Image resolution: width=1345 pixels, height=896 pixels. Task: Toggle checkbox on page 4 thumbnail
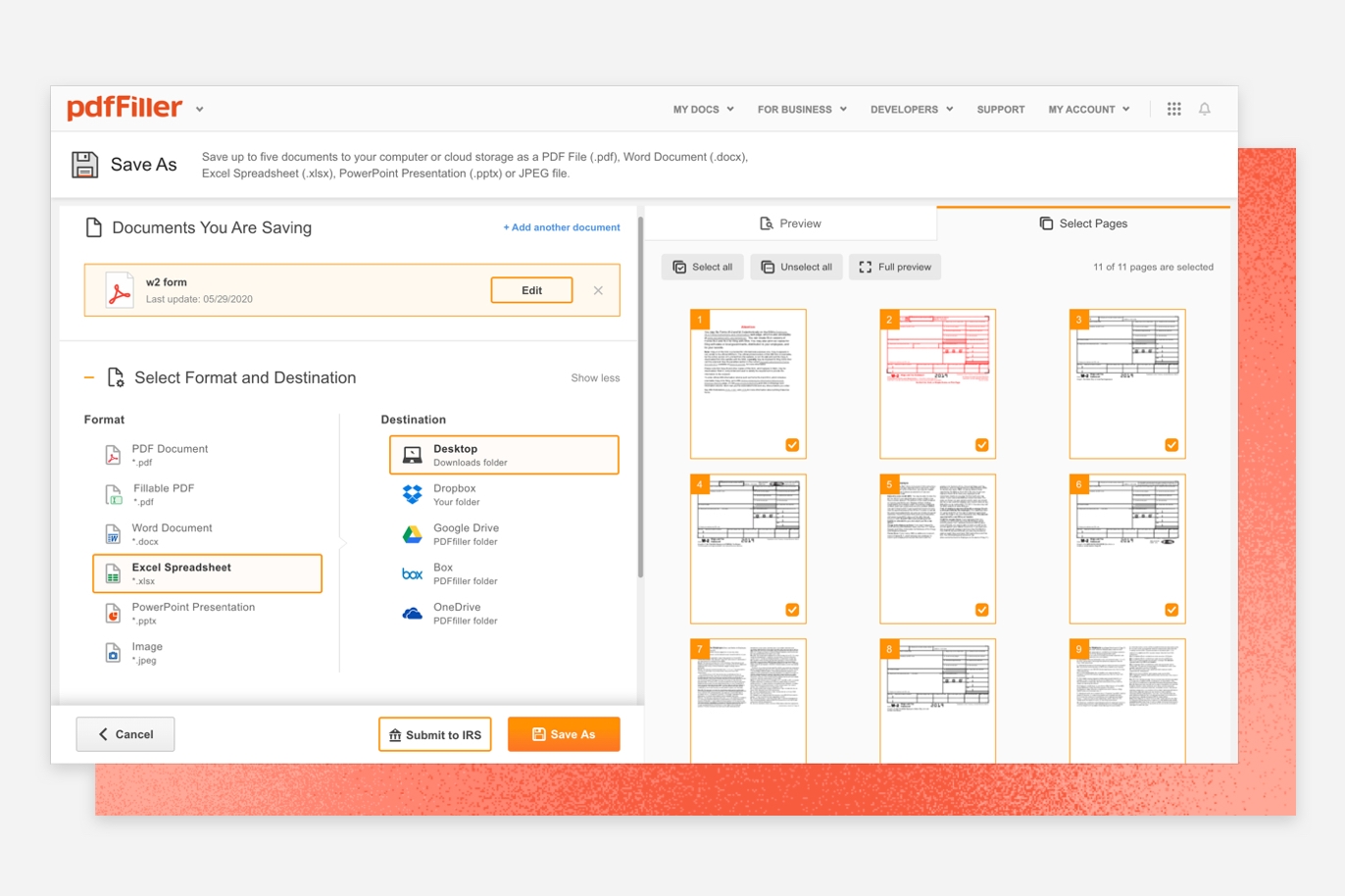pyautogui.click(x=792, y=610)
